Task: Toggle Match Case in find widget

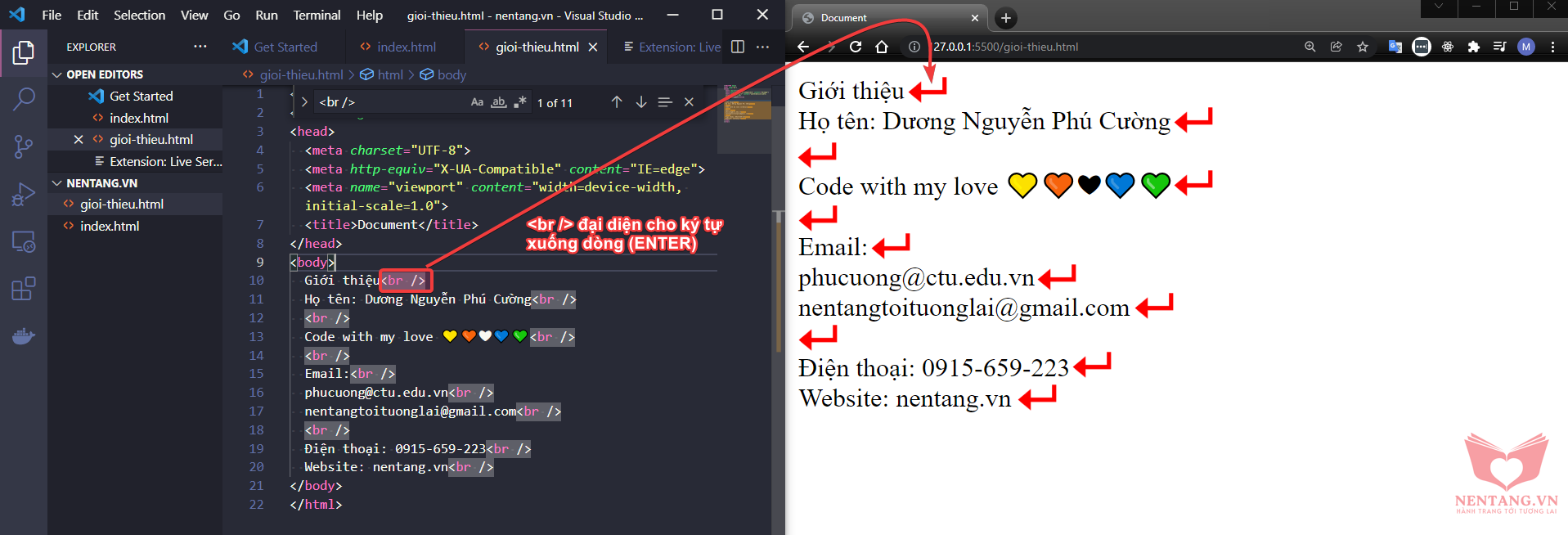Action: pos(477,102)
